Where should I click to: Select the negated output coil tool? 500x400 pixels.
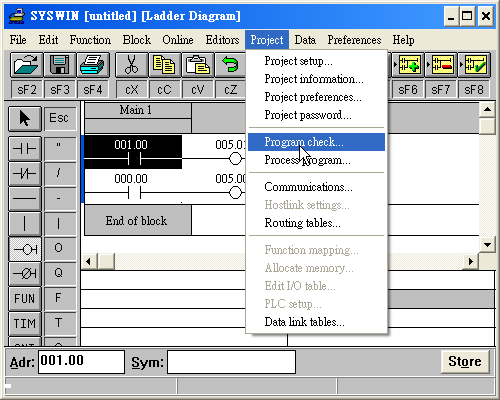coord(25,274)
